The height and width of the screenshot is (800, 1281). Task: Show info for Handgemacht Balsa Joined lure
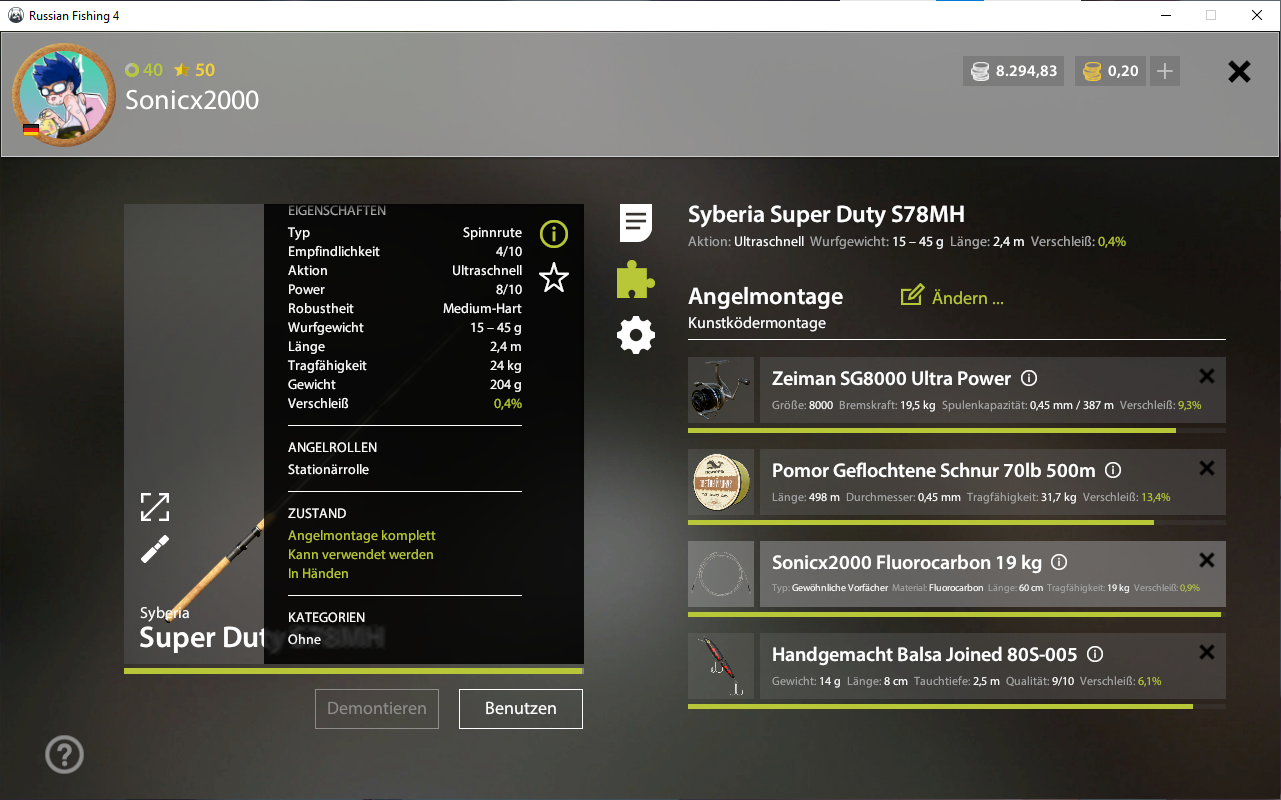(x=1095, y=655)
